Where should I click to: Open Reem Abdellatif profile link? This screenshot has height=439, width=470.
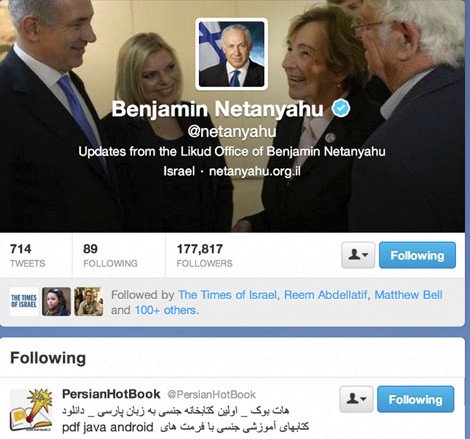[325, 295]
